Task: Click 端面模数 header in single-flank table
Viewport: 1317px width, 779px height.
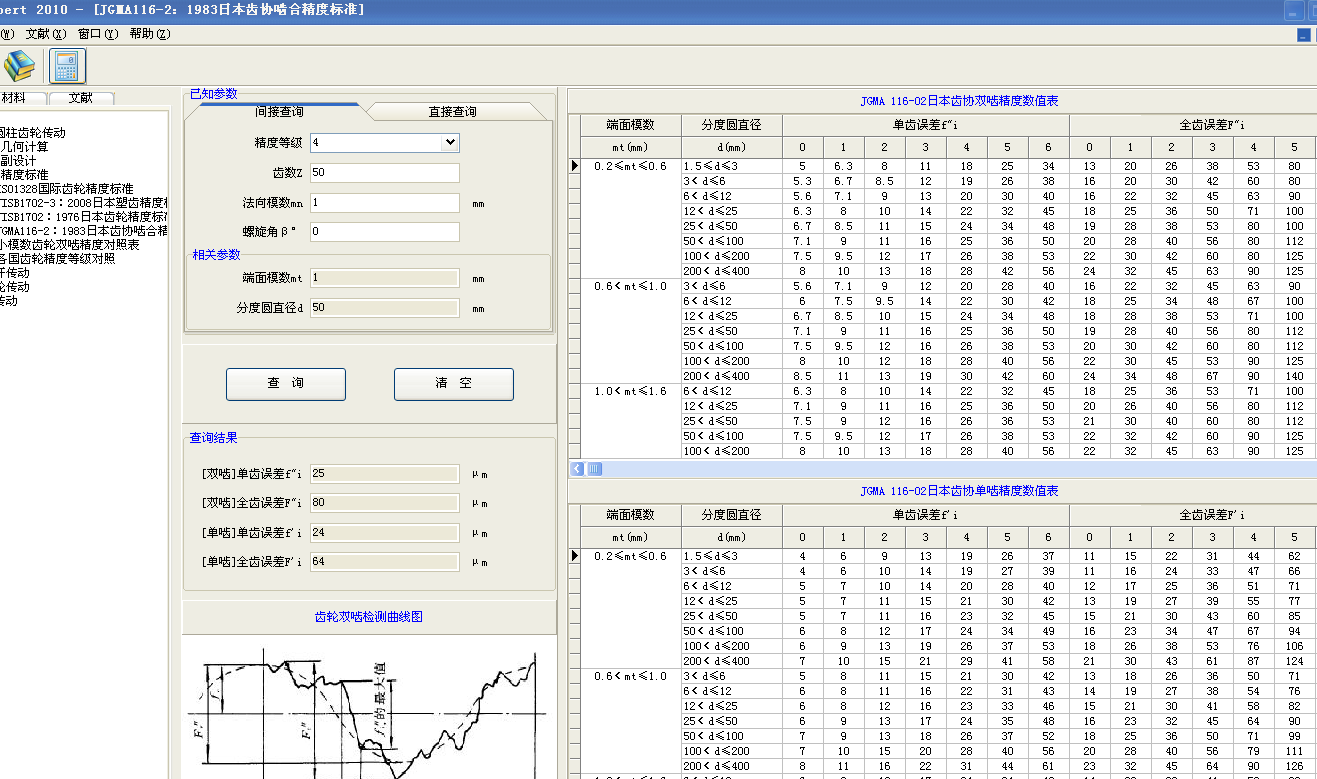Action: 631,515
